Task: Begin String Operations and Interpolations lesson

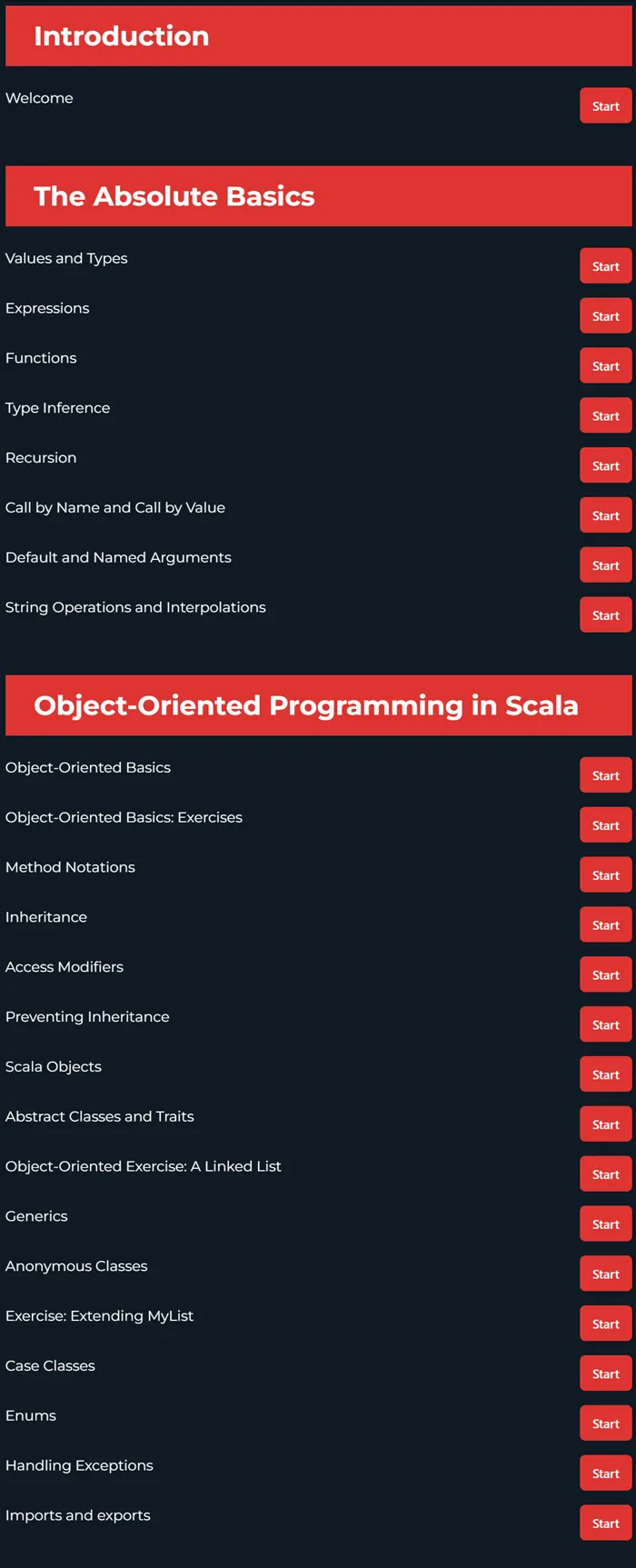Action: pyautogui.click(x=605, y=616)
